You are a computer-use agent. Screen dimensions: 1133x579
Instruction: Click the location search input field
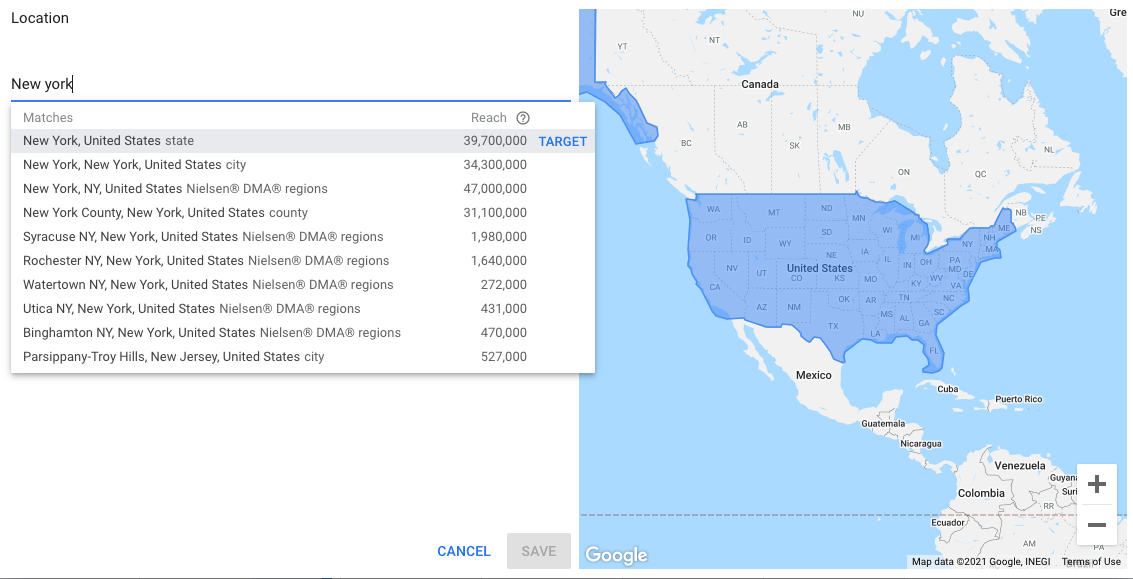pos(290,84)
